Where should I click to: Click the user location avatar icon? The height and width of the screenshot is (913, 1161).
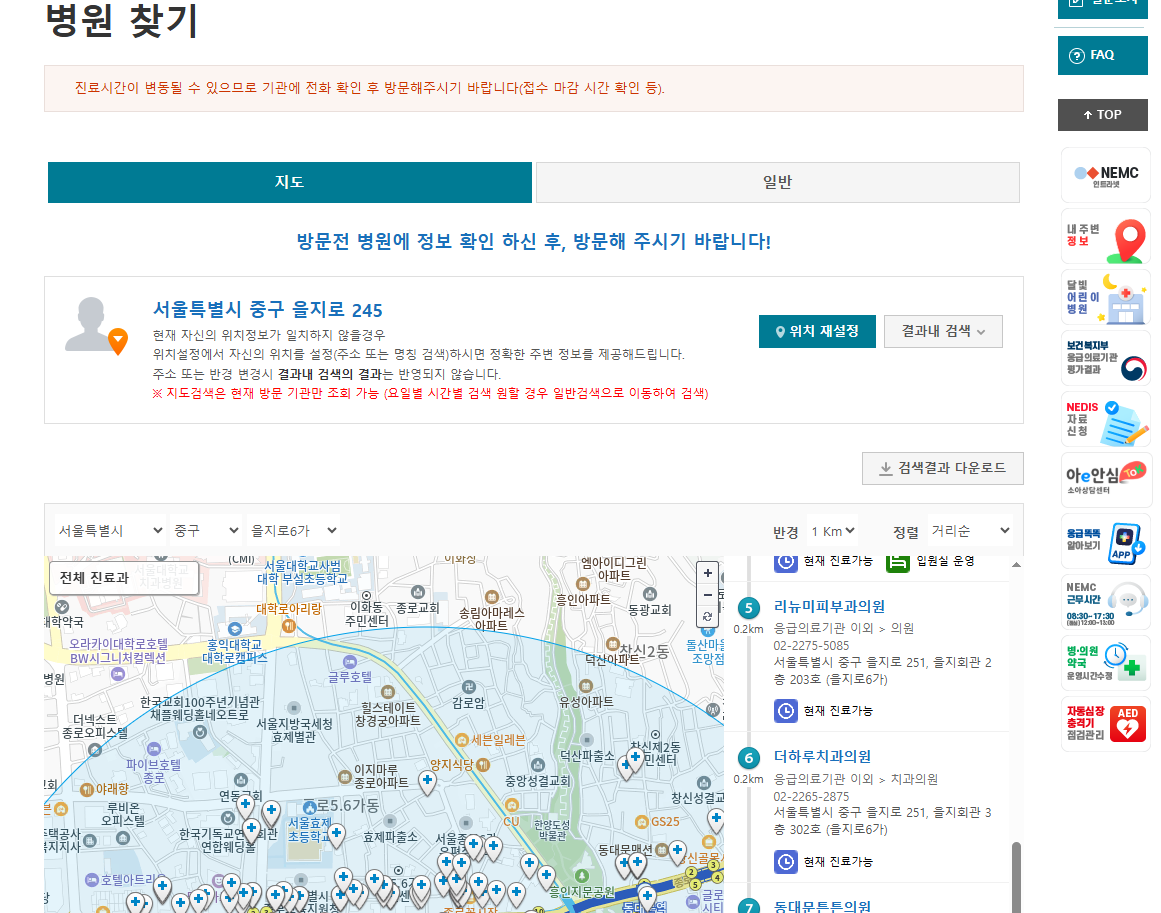(96, 326)
